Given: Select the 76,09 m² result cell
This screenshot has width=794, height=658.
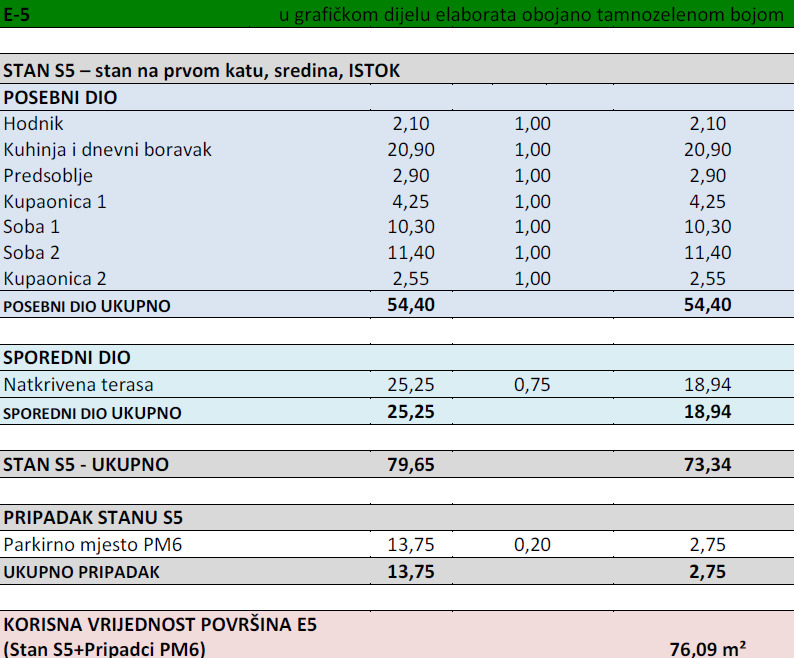Looking at the screenshot, I should [707, 649].
